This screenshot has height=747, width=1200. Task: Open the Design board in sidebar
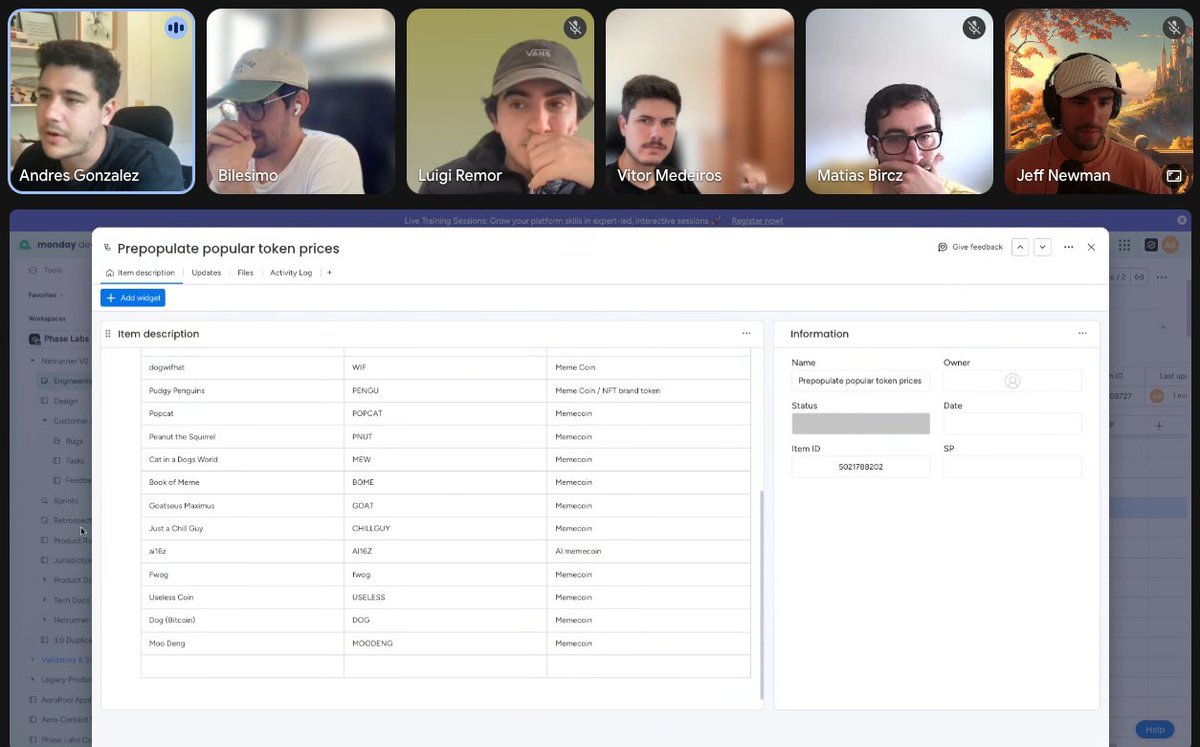pyautogui.click(x=66, y=400)
